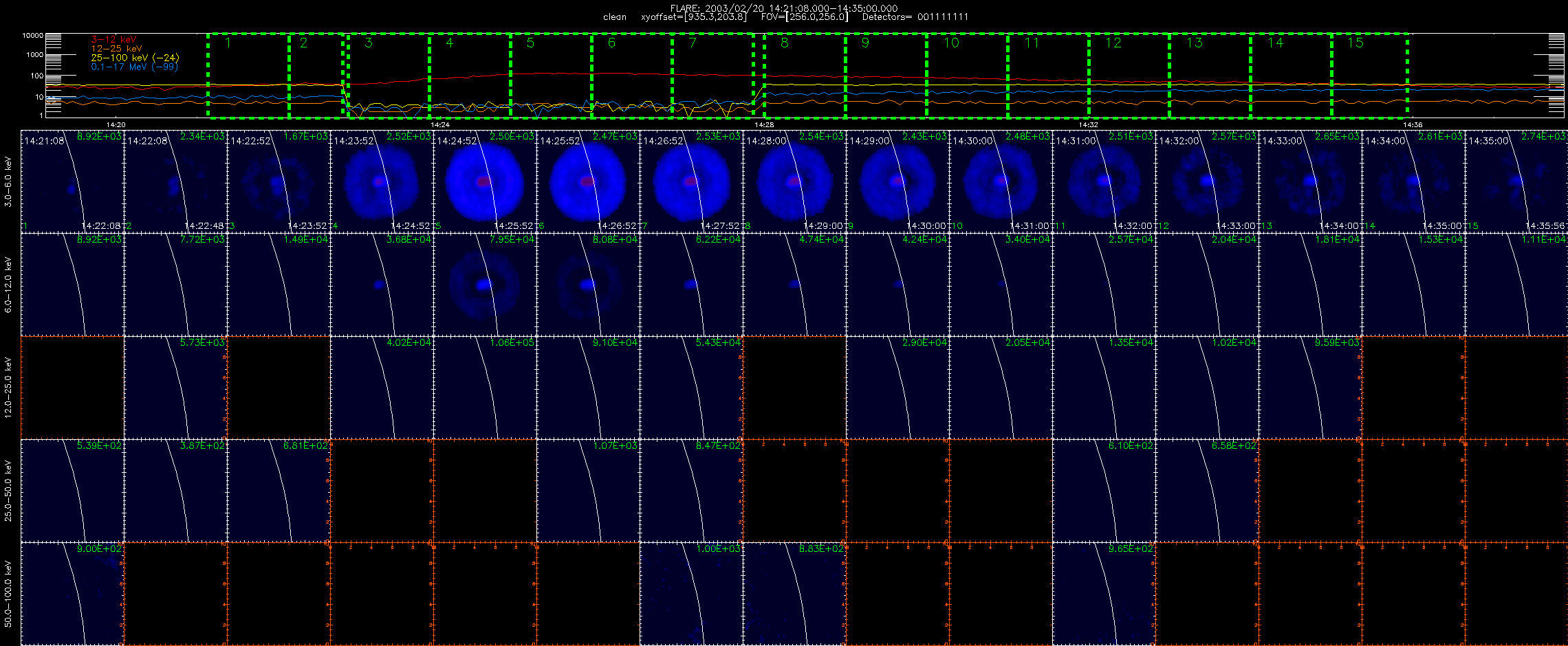The height and width of the screenshot is (646, 1568).
Task: Click the orange 12-25 keV legend entry
Action: (x=116, y=49)
